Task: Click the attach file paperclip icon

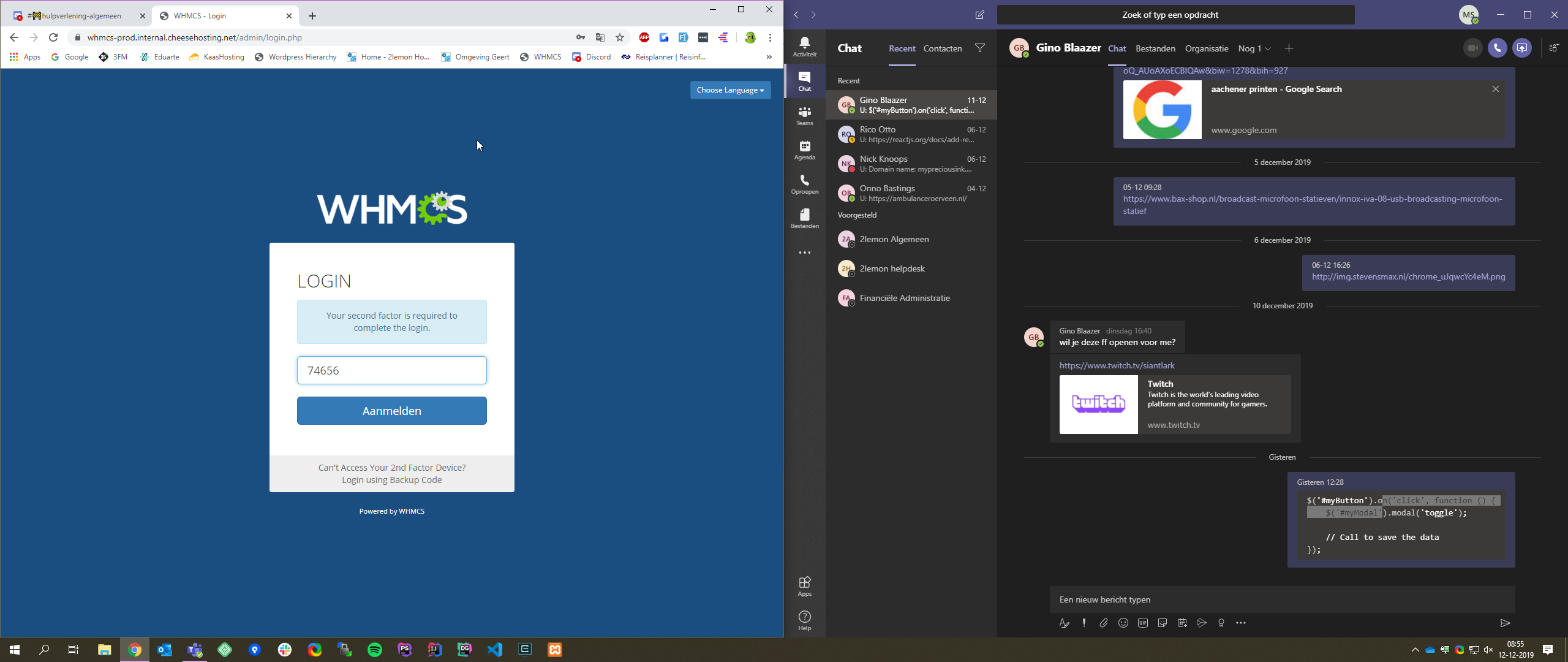Action: tap(1103, 623)
